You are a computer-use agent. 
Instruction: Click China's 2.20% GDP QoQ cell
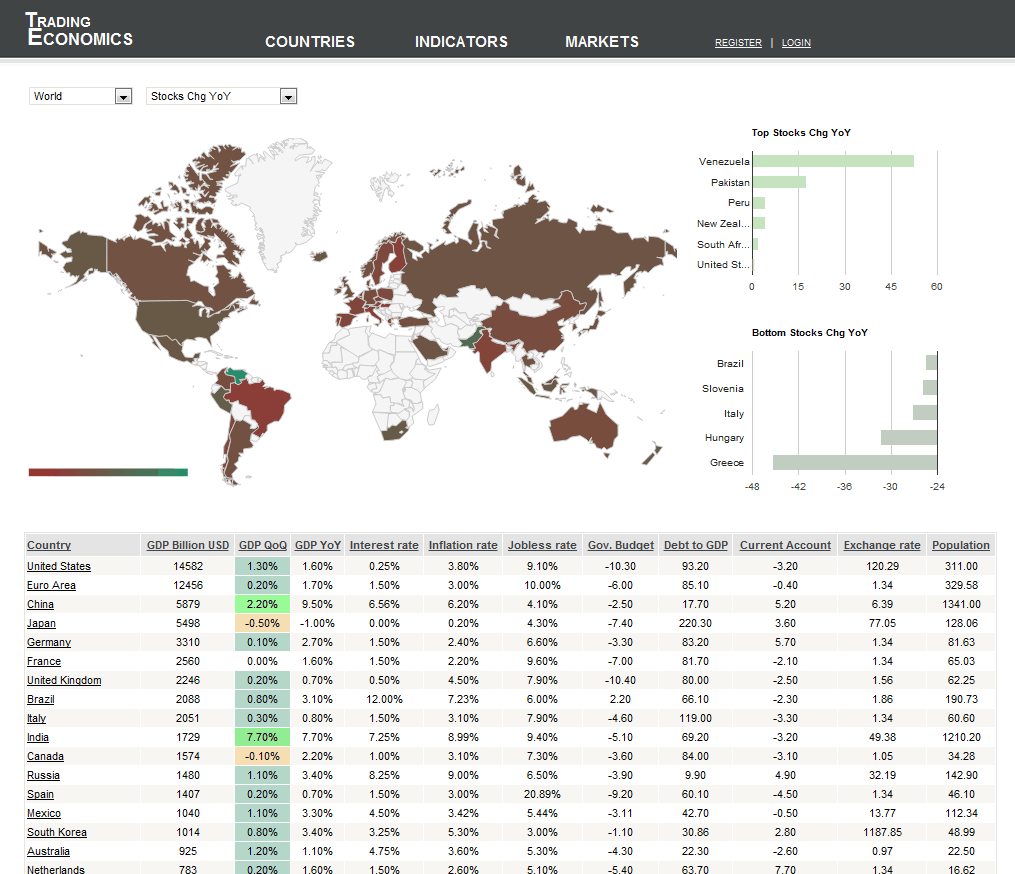point(262,604)
